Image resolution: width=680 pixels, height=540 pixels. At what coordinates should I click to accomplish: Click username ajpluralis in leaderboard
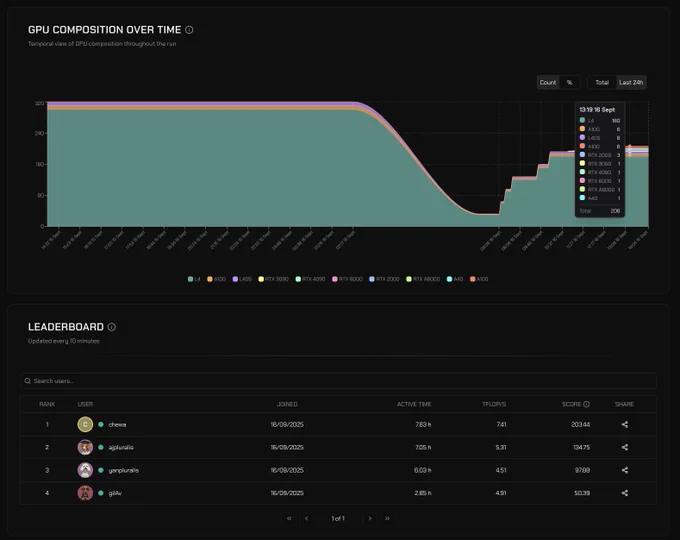pos(121,447)
